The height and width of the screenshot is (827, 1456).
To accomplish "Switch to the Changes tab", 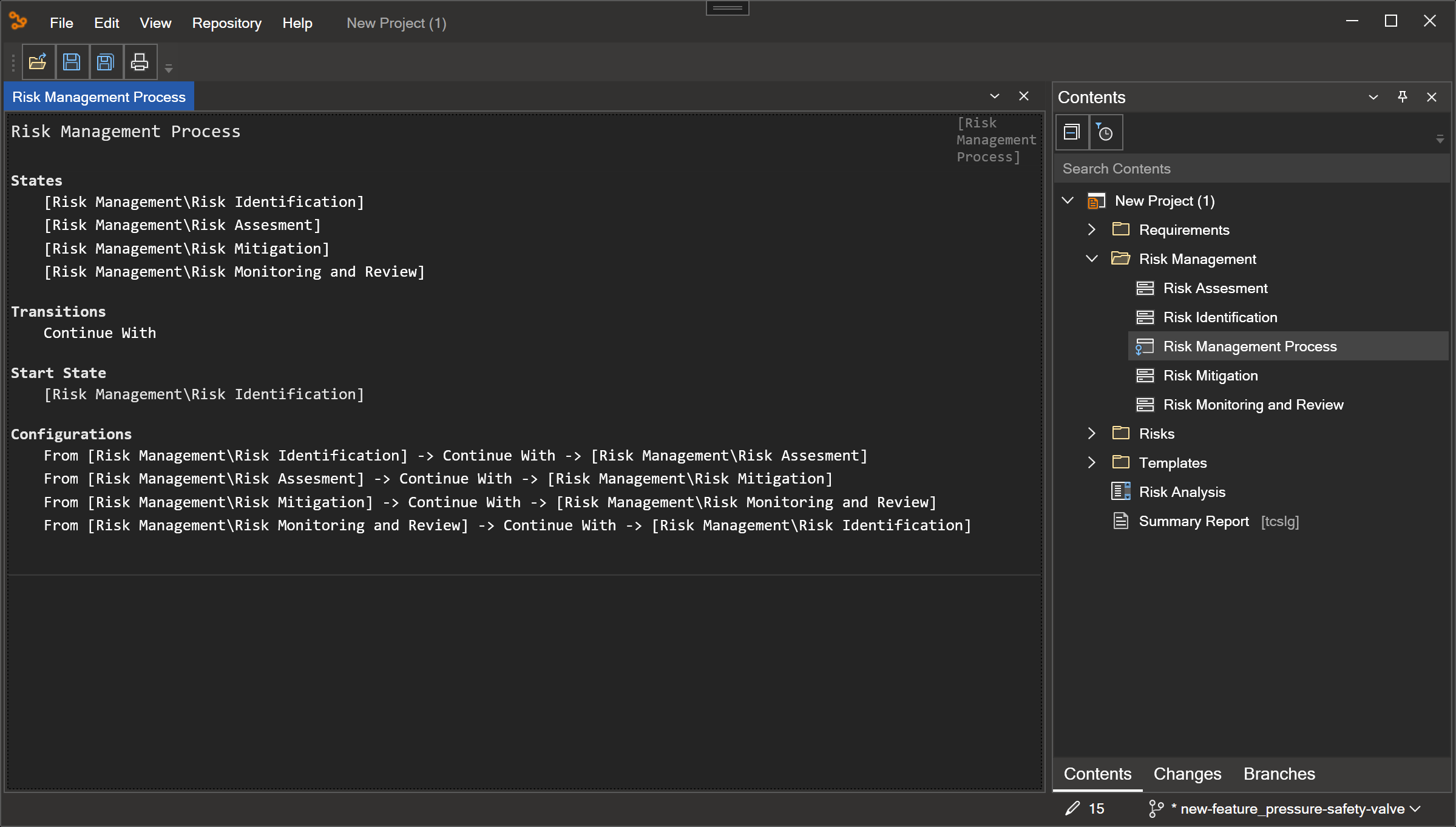I will coord(1188,774).
